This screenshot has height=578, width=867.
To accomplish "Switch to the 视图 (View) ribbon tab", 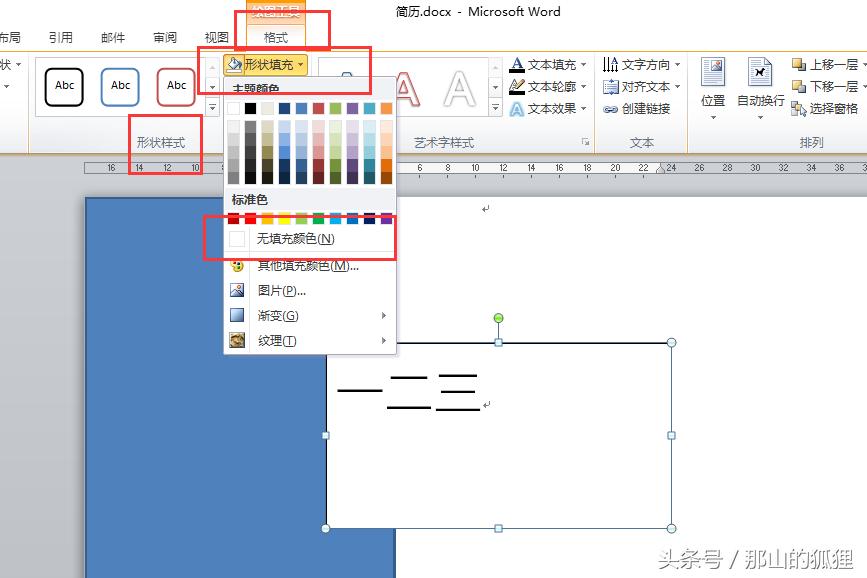I will 216,36.
